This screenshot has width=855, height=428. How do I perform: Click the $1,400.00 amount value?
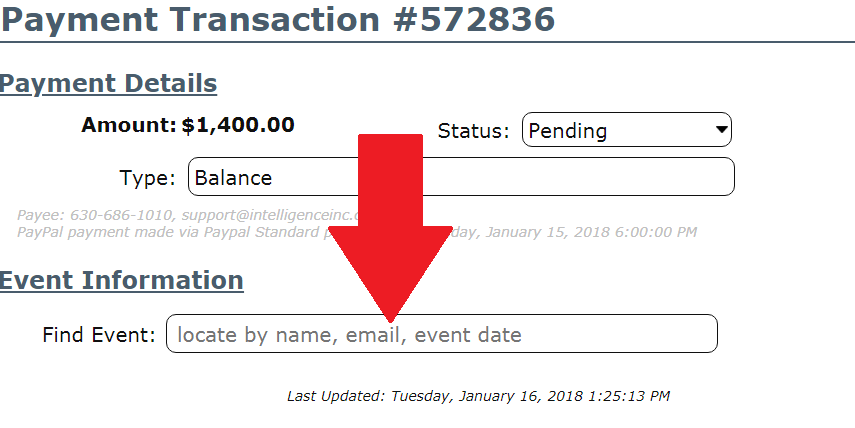(x=238, y=125)
